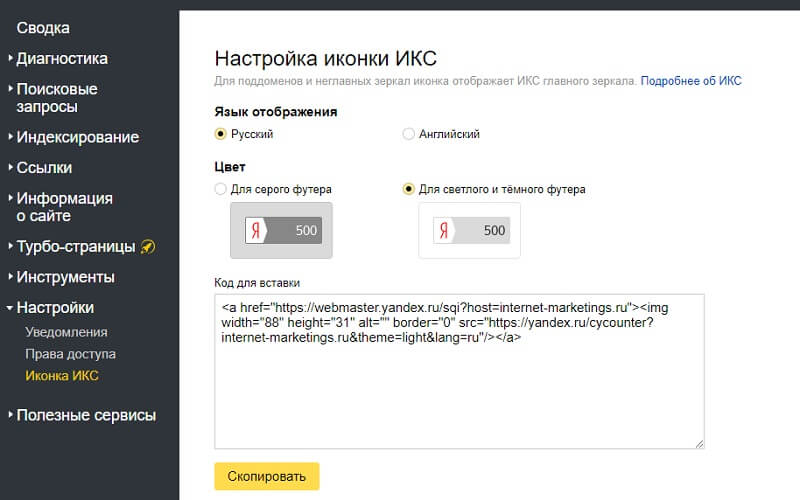Expand the Полезные сервисы section
Viewport: 800px width, 500px height.
click(x=86, y=415)
